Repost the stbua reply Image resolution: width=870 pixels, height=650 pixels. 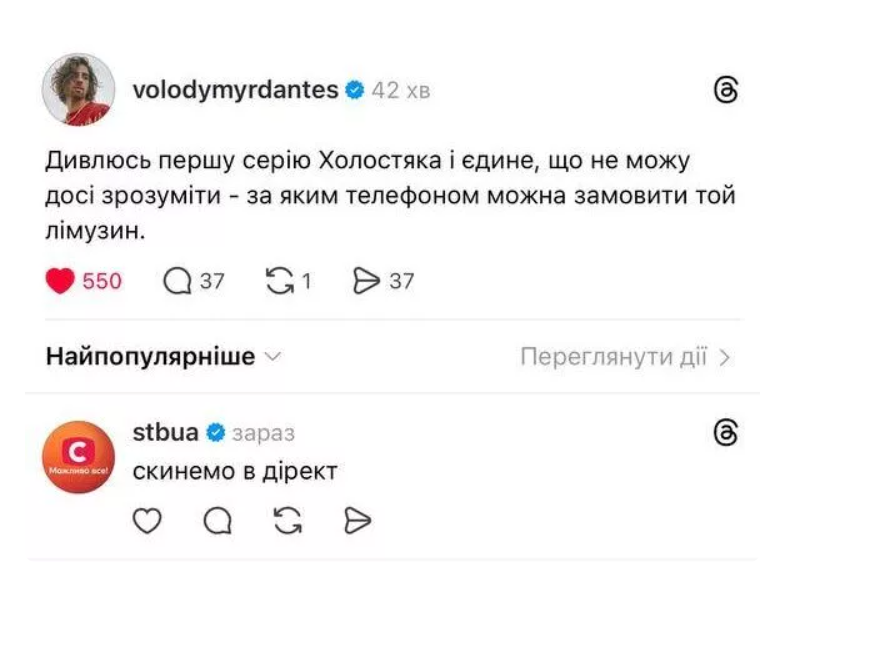click(287, 520)
